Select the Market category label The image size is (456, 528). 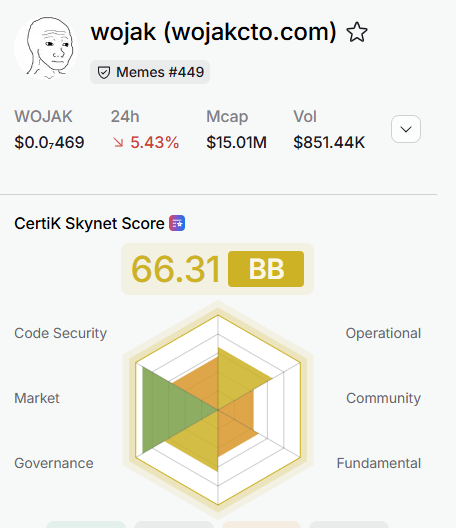tap(37, 398)
